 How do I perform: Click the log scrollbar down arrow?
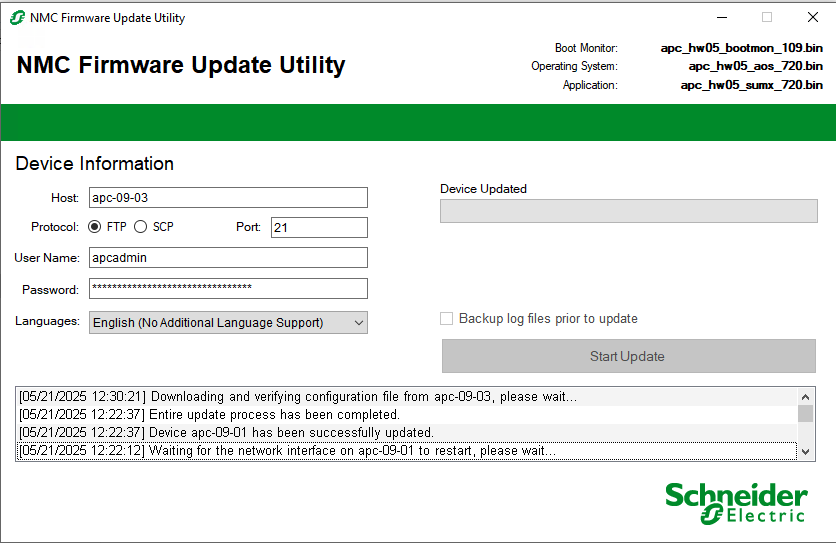coord(805,452)
